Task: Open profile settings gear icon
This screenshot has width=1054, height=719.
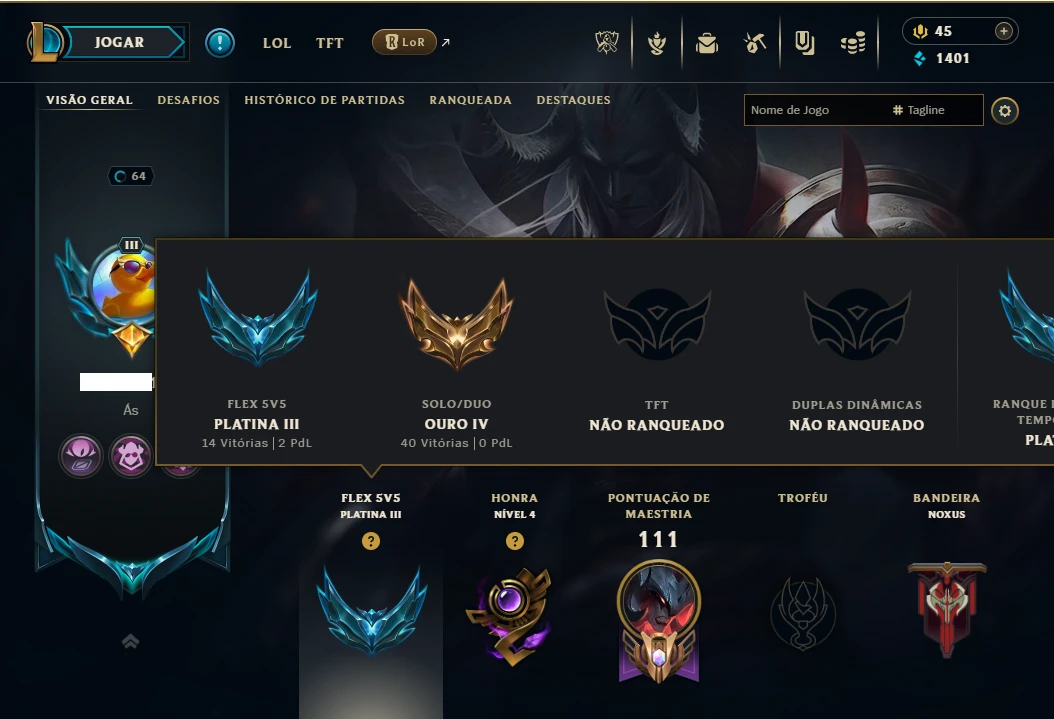Action: (1005, 111)
